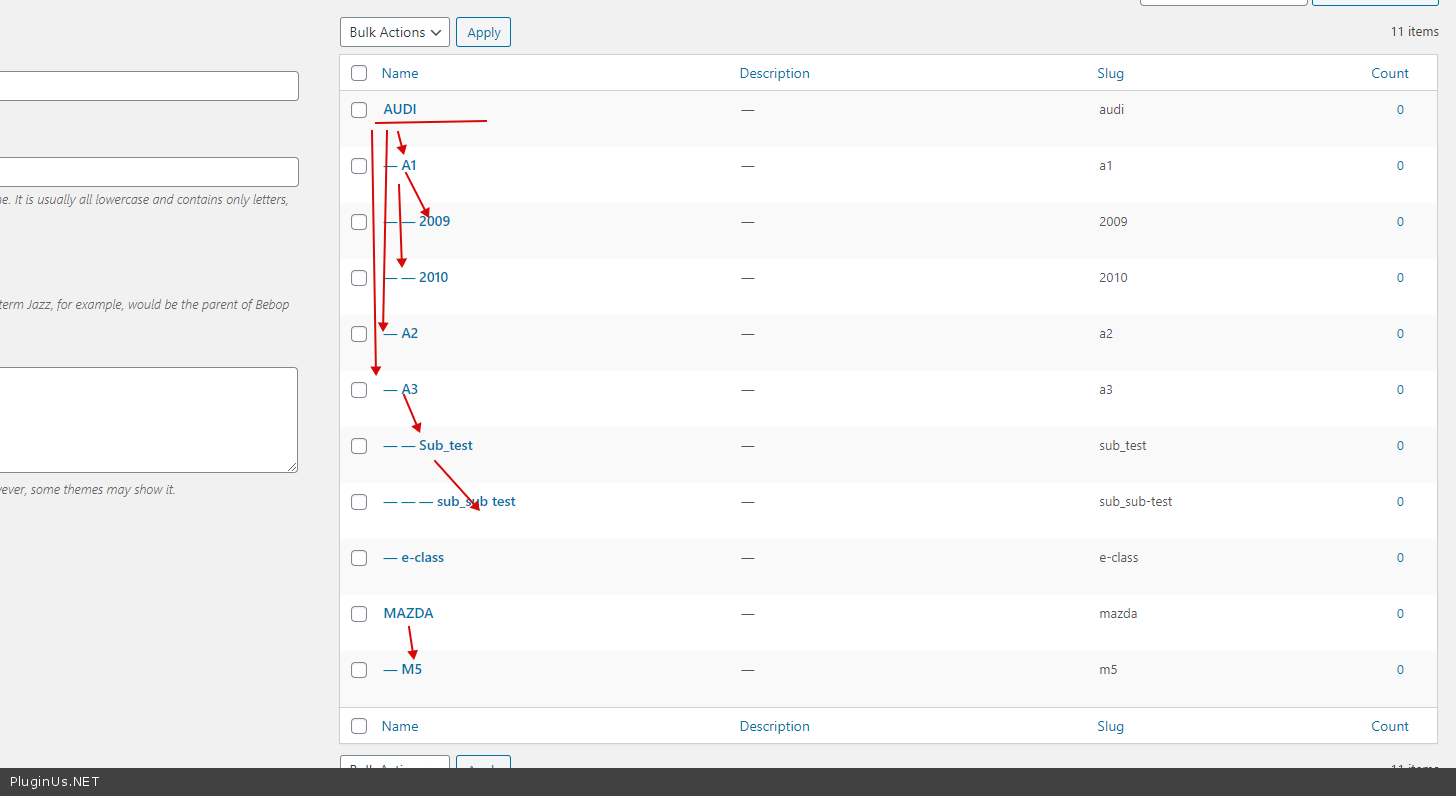
Task: Select the MAZDA row checkbox
Action: tap(359, 614)
